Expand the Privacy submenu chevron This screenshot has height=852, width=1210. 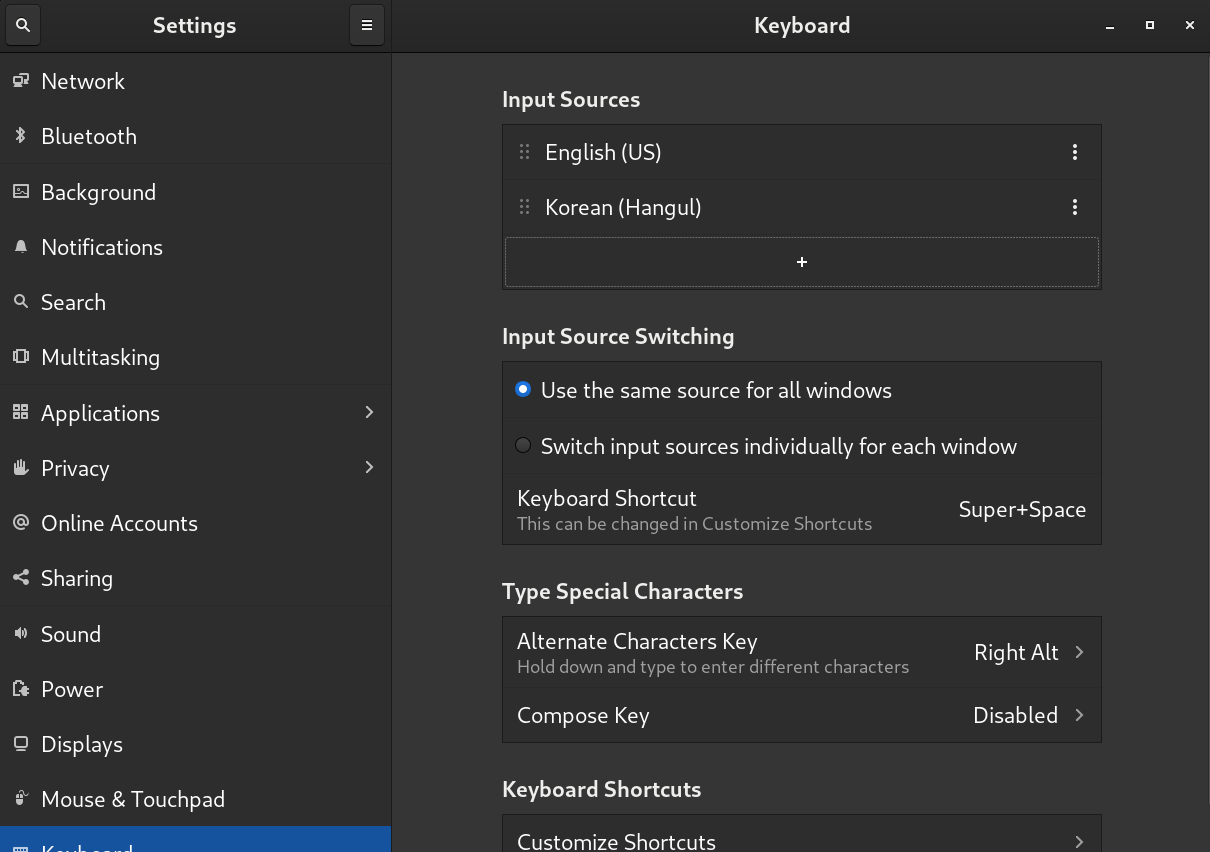pyautogui.click(x=369, y=467)
